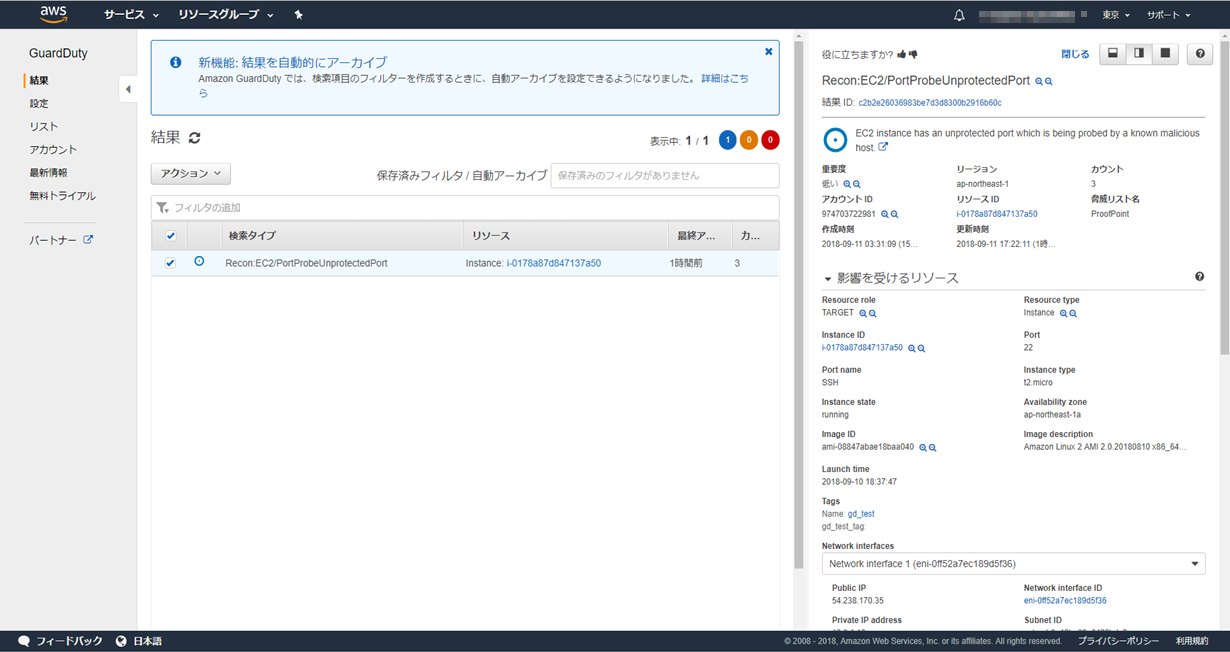1230x652 pixels.
Task: Open the アクション dropdown
Action: coord(191,174)
